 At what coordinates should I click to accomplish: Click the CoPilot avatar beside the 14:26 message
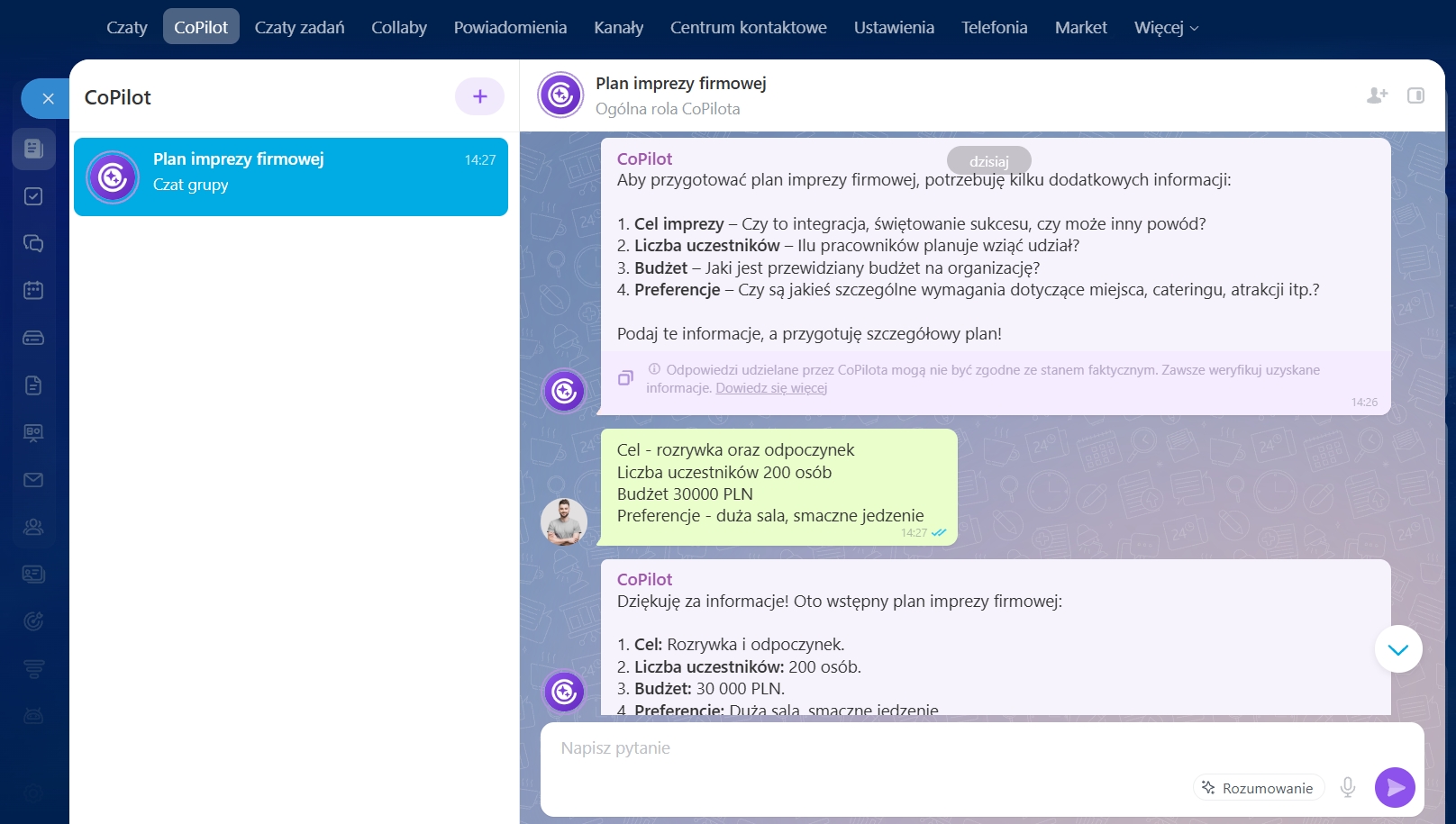(565, 391)
